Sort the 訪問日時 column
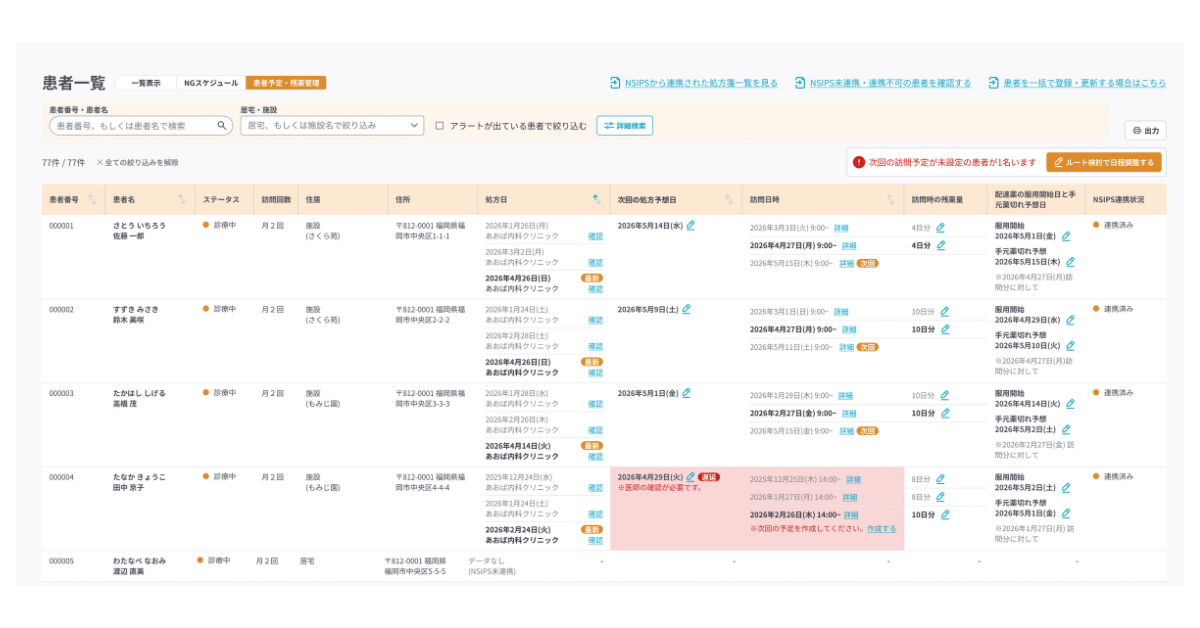1200x628 pixels. point(890,200)
